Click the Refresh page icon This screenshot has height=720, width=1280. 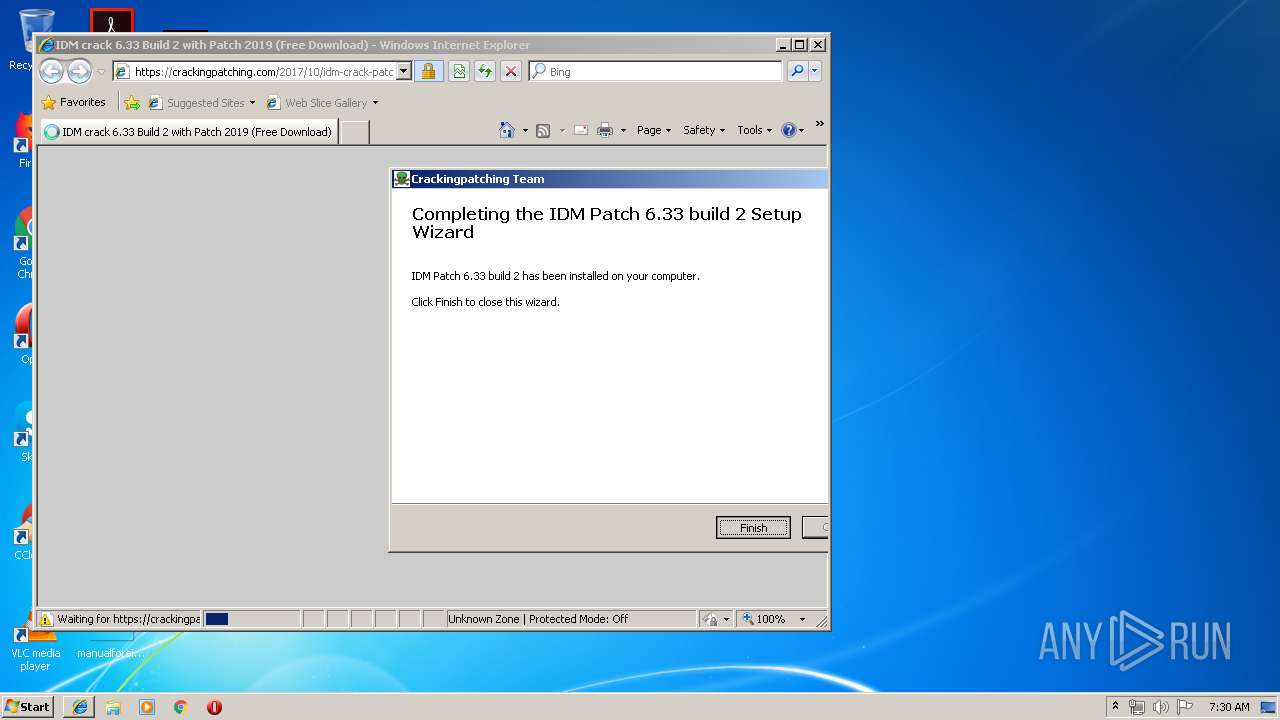tap(484, 71)
